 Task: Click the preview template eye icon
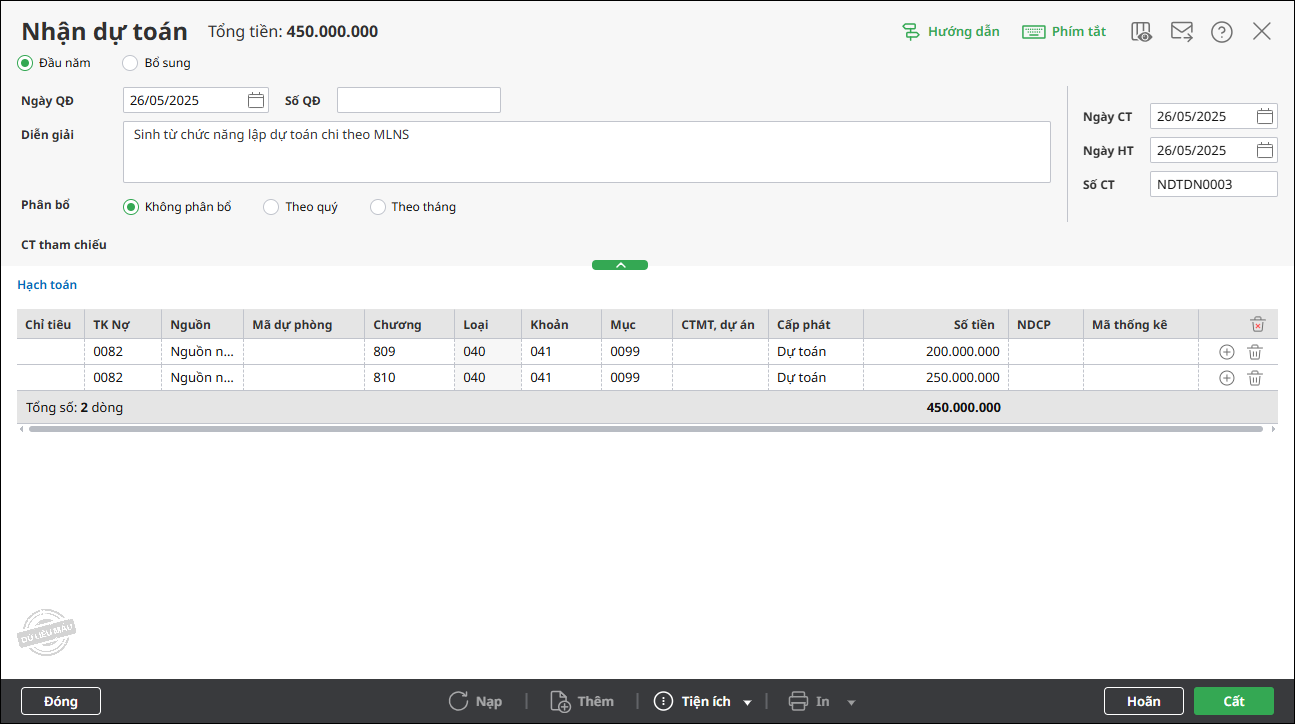click(x=1141, y=32)
